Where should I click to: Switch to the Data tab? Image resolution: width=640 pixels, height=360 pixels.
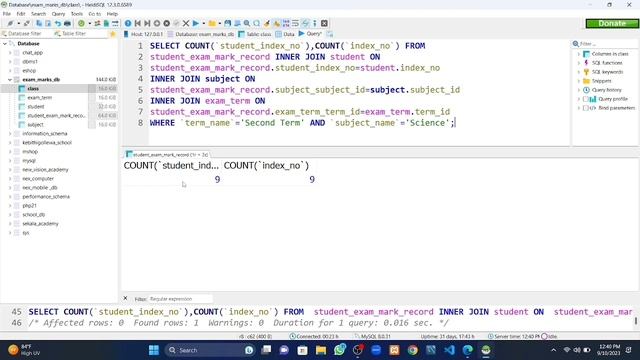[x=285, y=34]
